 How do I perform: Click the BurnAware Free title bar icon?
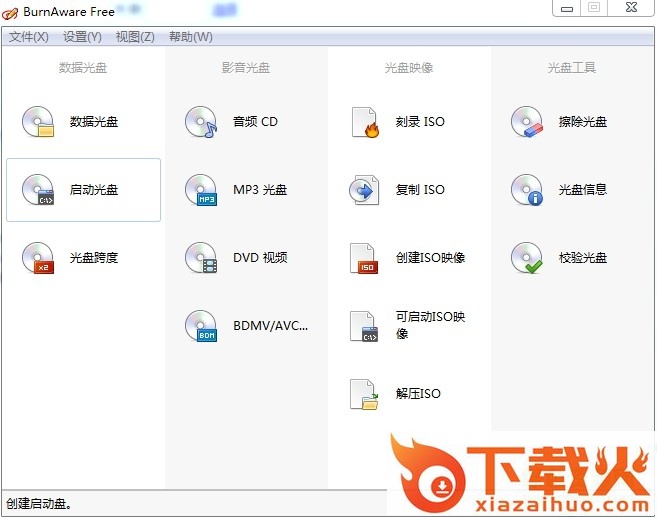click(13, 12)
